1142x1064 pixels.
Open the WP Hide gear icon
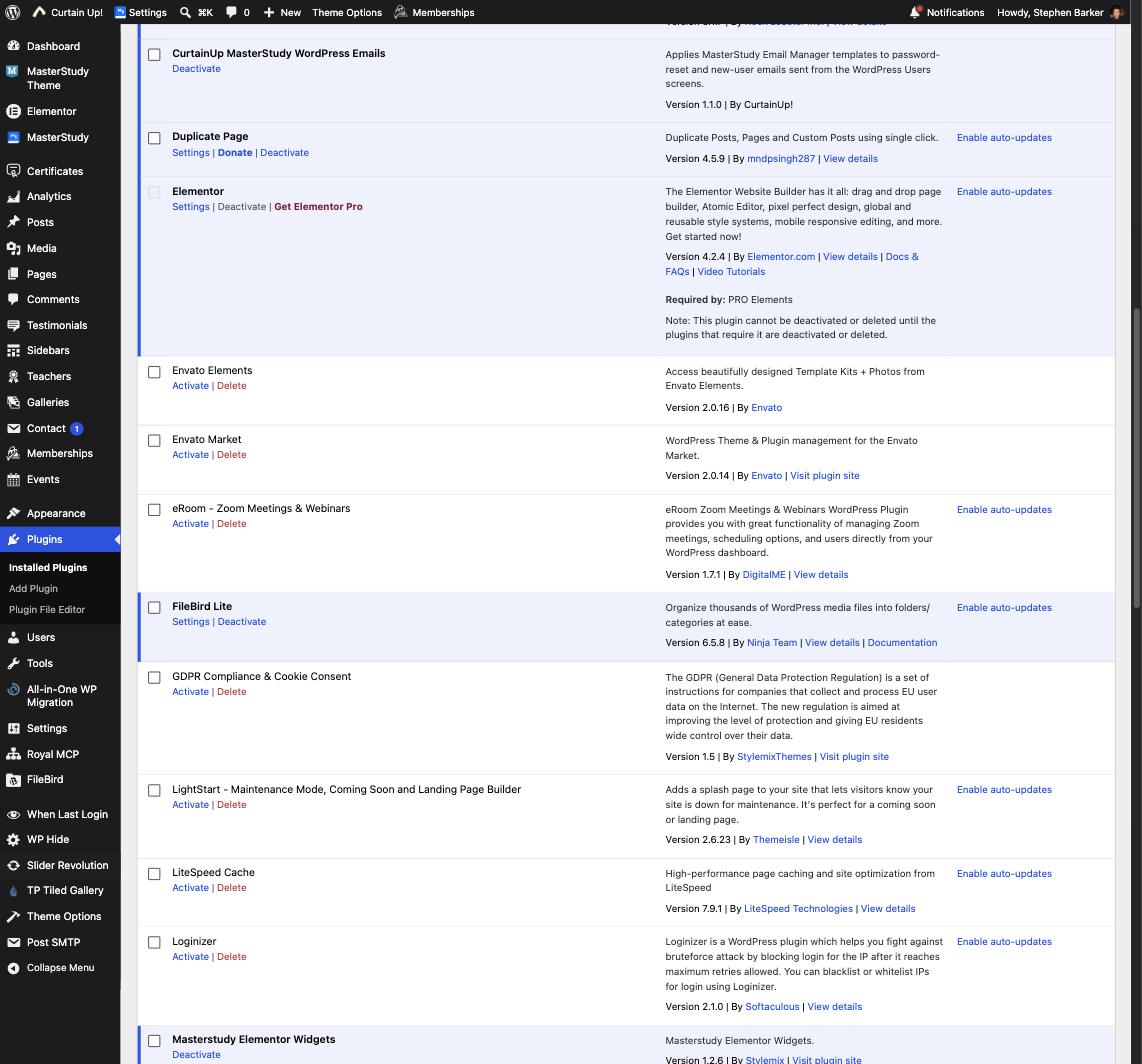pyautogui.click(x=13, y=840)
